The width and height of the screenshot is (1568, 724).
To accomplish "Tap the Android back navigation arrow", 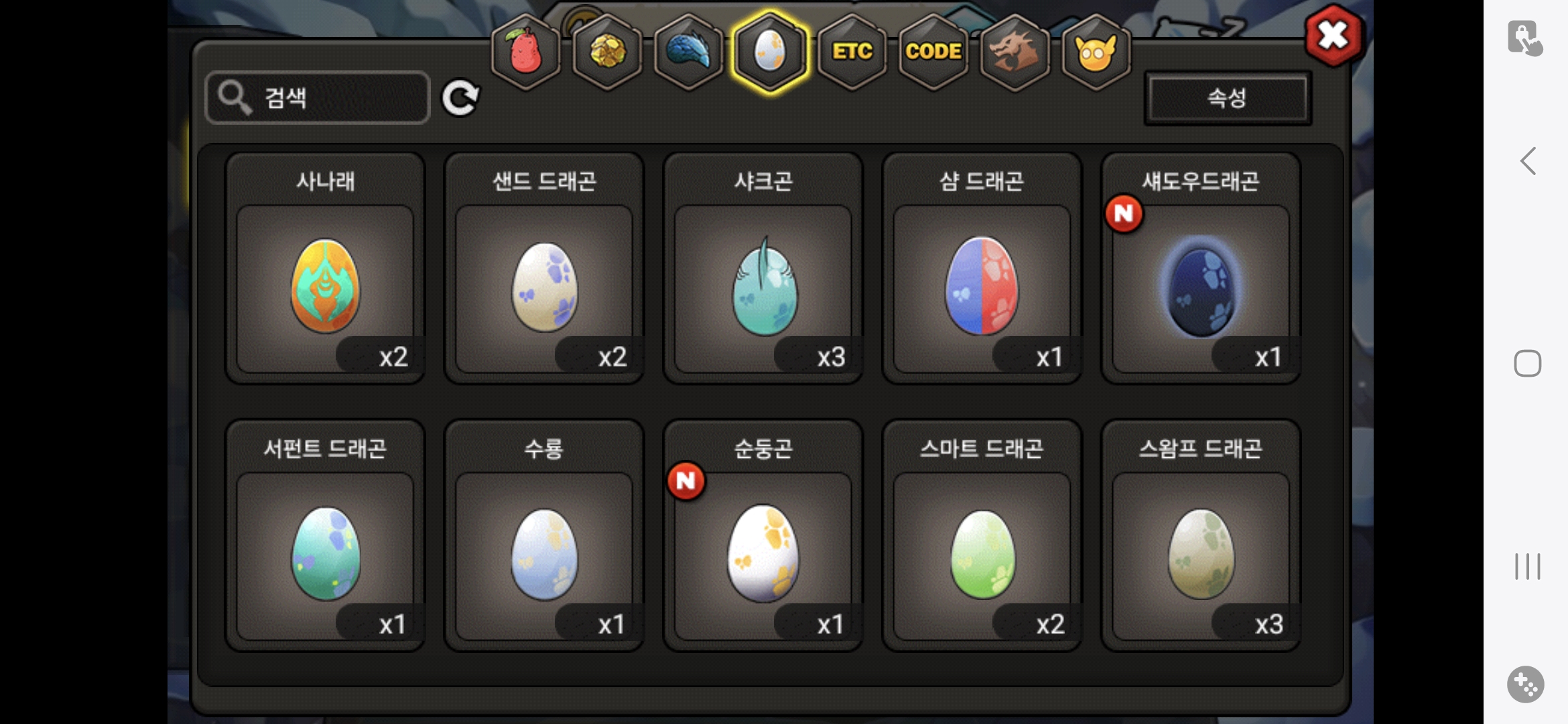I will pos(1528,161).
